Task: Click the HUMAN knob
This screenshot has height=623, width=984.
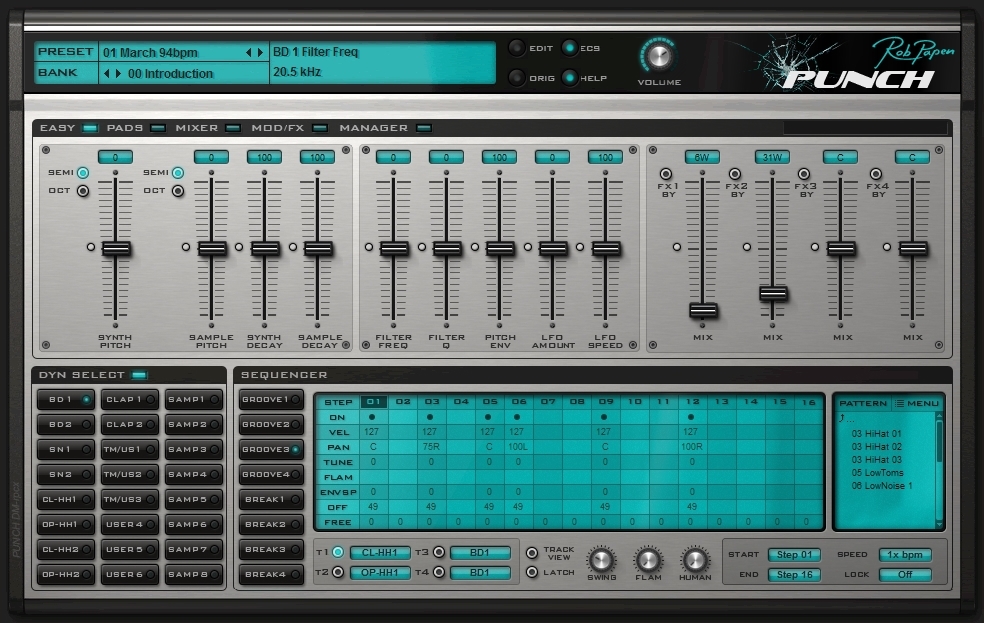Action: tap(695, 560)
